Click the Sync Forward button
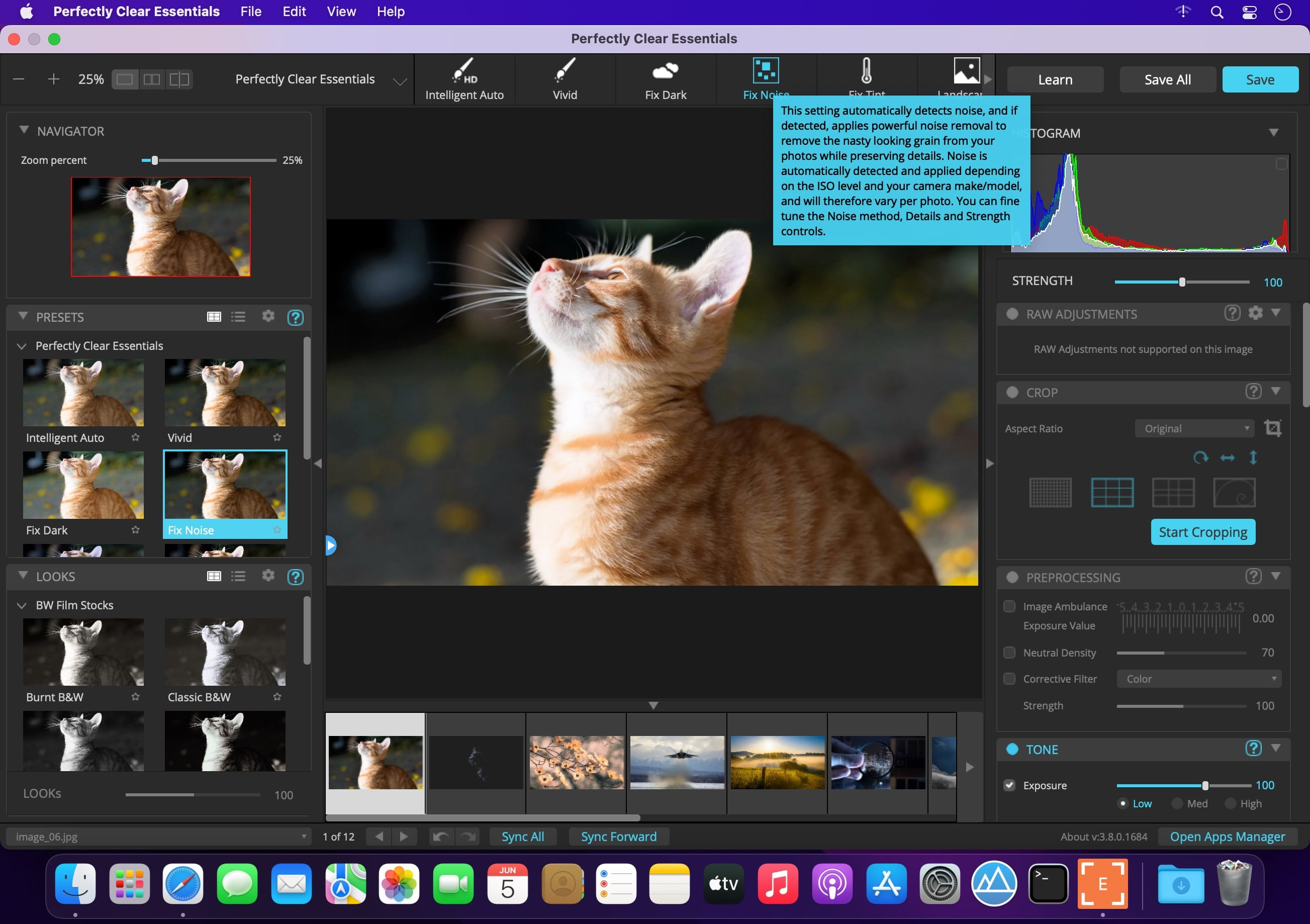1310x924 pixels. click(618, 837)
